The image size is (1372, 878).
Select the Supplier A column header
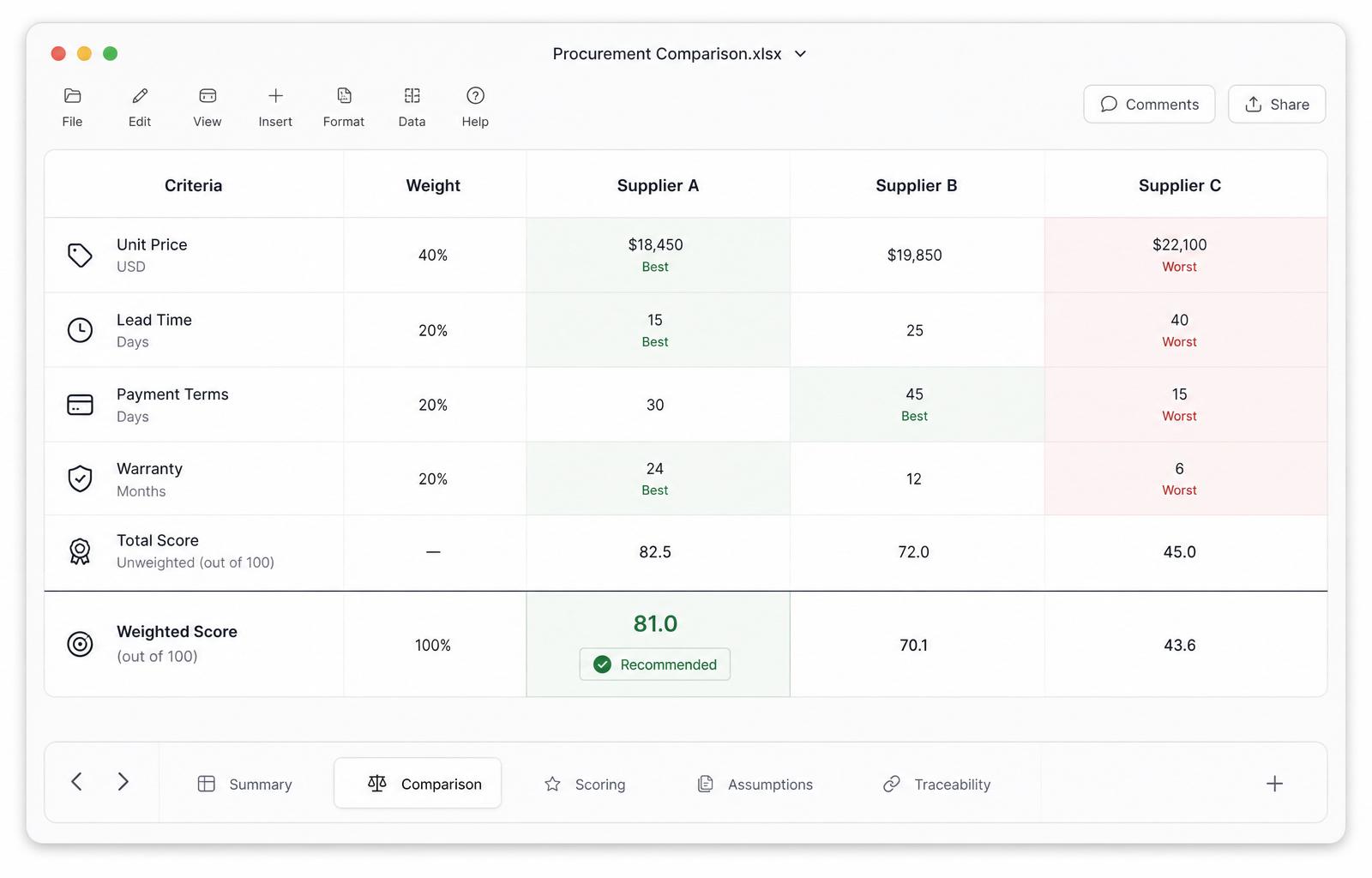coord(659,185)
